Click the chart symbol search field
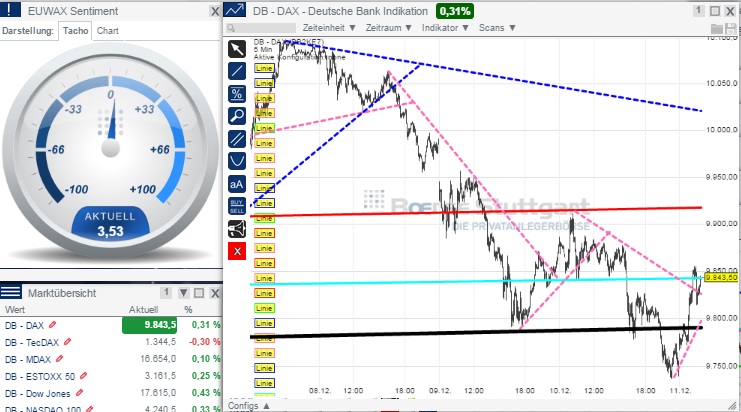The height and width of the screenshot is (412, 741). pos(261,28)
